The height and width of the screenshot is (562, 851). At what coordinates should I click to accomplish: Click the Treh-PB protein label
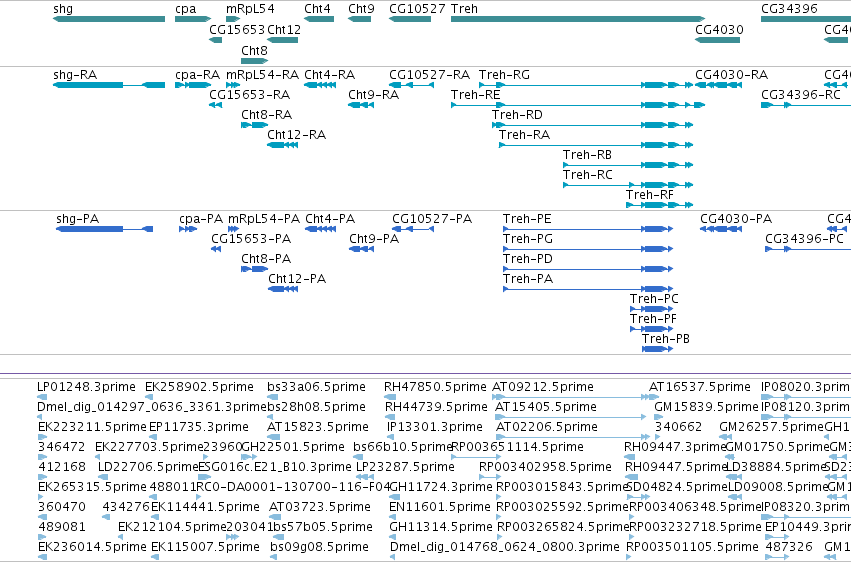(666, 340)
